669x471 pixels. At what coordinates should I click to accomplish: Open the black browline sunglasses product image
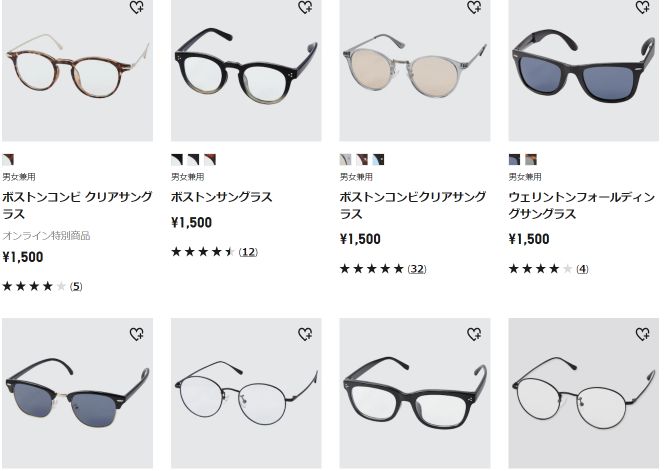tap(77, 393)
